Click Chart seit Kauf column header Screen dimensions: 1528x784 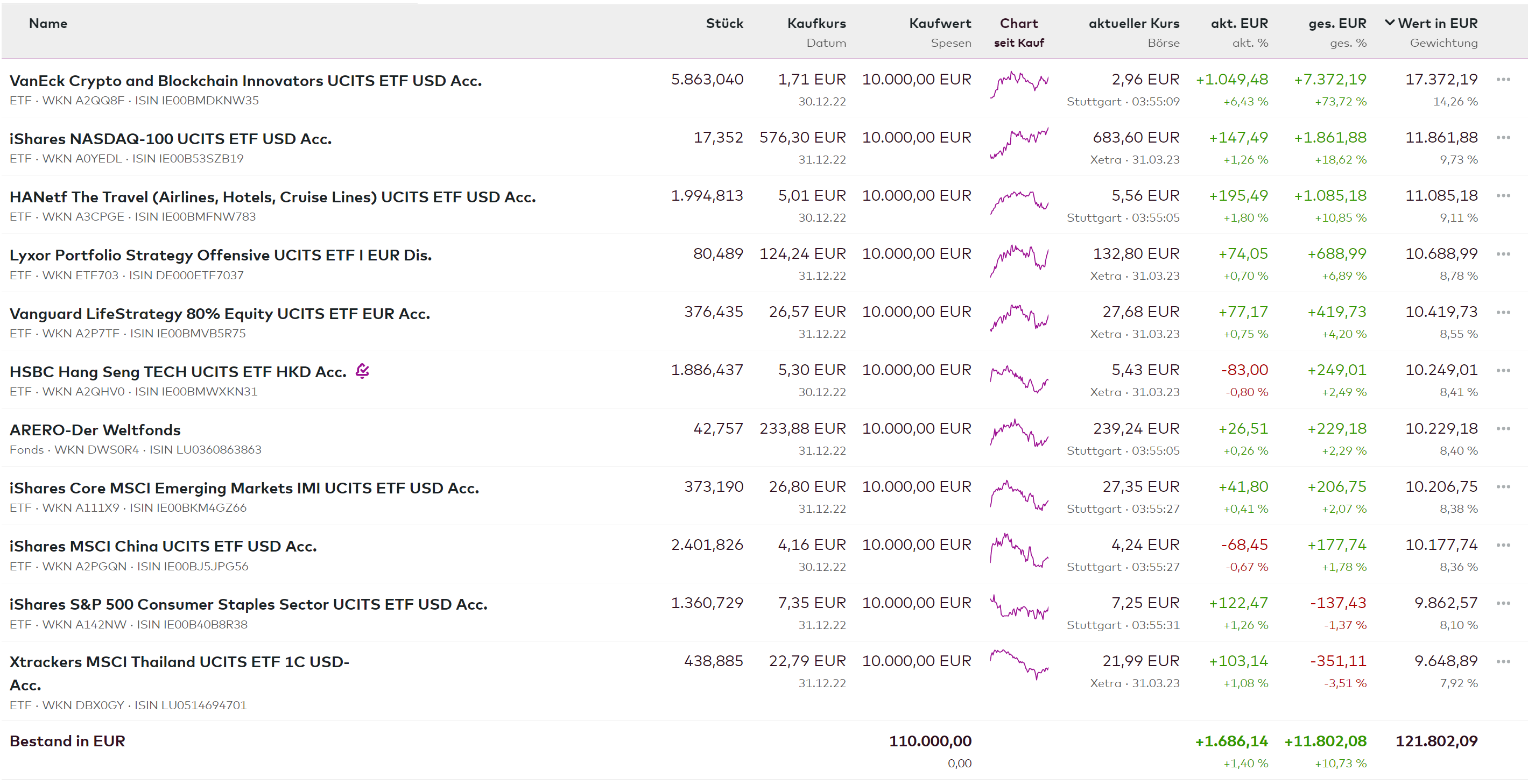[x=1018, y=24]
